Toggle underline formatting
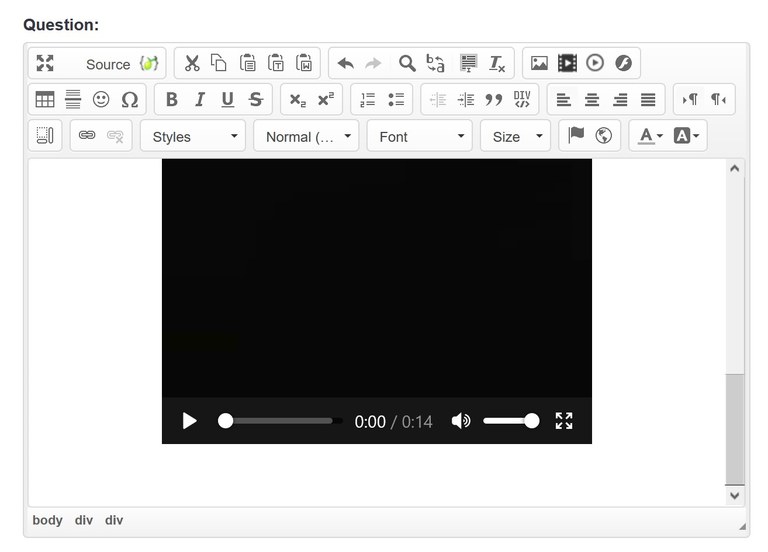This screenshot has width=768, height=552. pos(228,100)
